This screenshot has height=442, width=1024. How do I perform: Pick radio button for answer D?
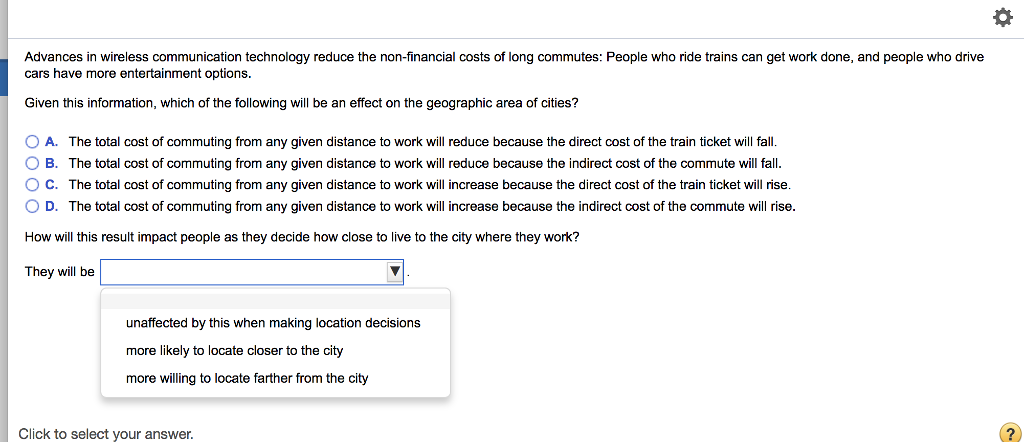[x=33, y=207]
